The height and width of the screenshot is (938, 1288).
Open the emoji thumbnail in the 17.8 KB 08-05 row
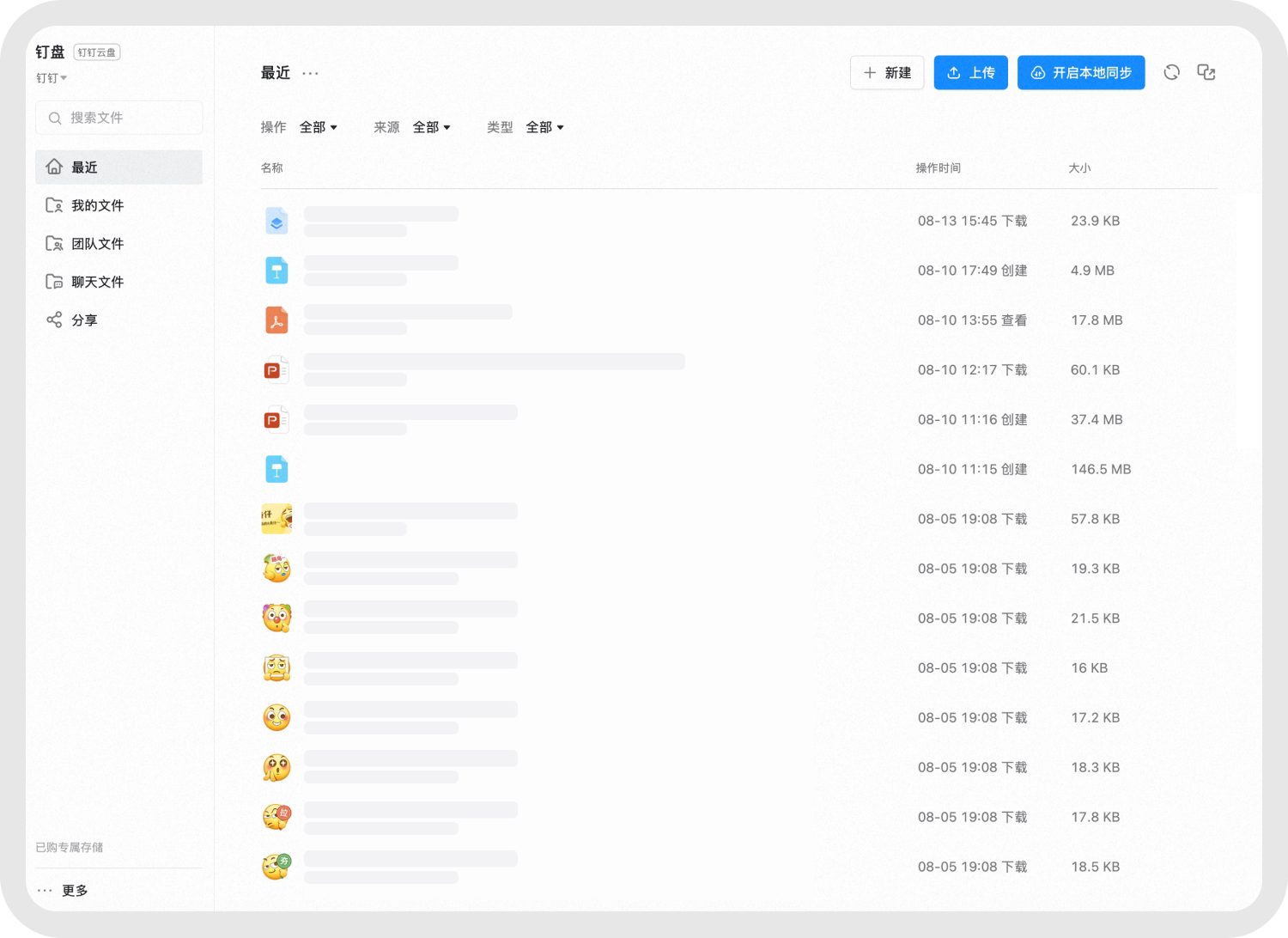pos(276,817)
